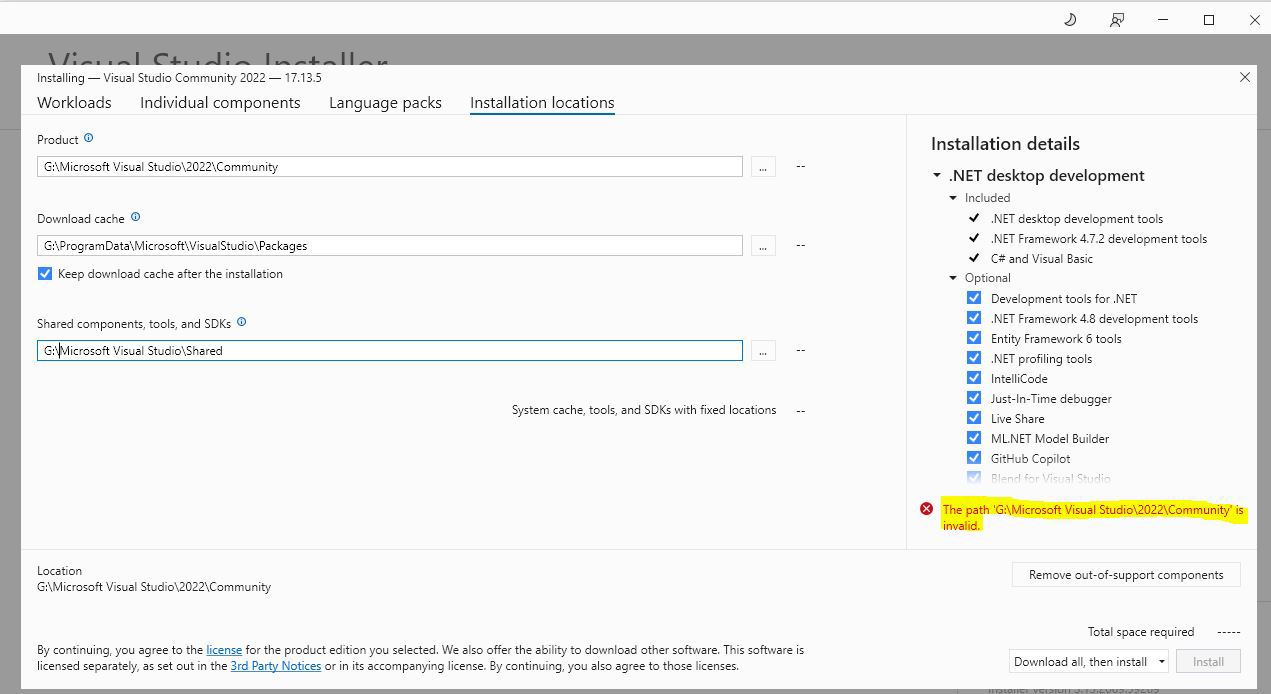Click the red error icon
Screen dimensions: 1271x694
(x=926, y=509)
